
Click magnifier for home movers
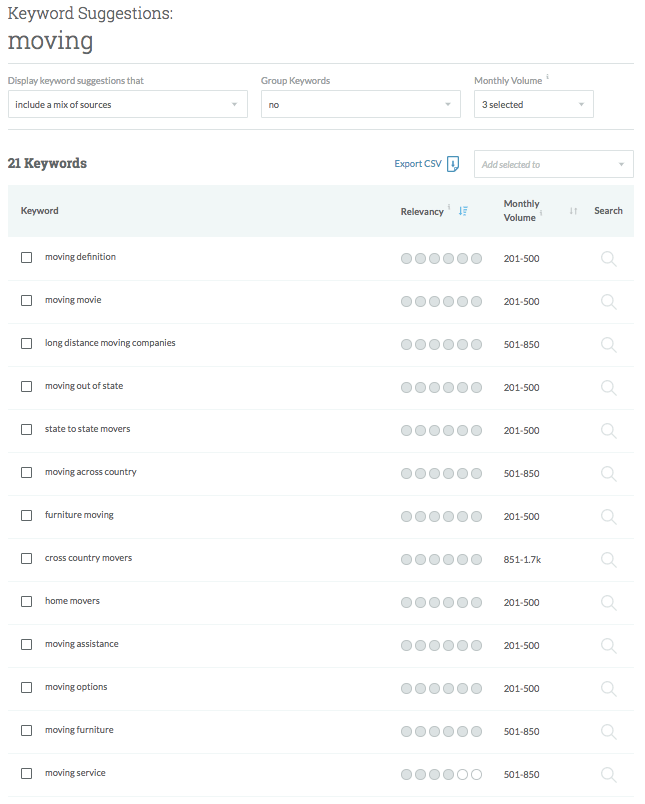pos(609,603)
